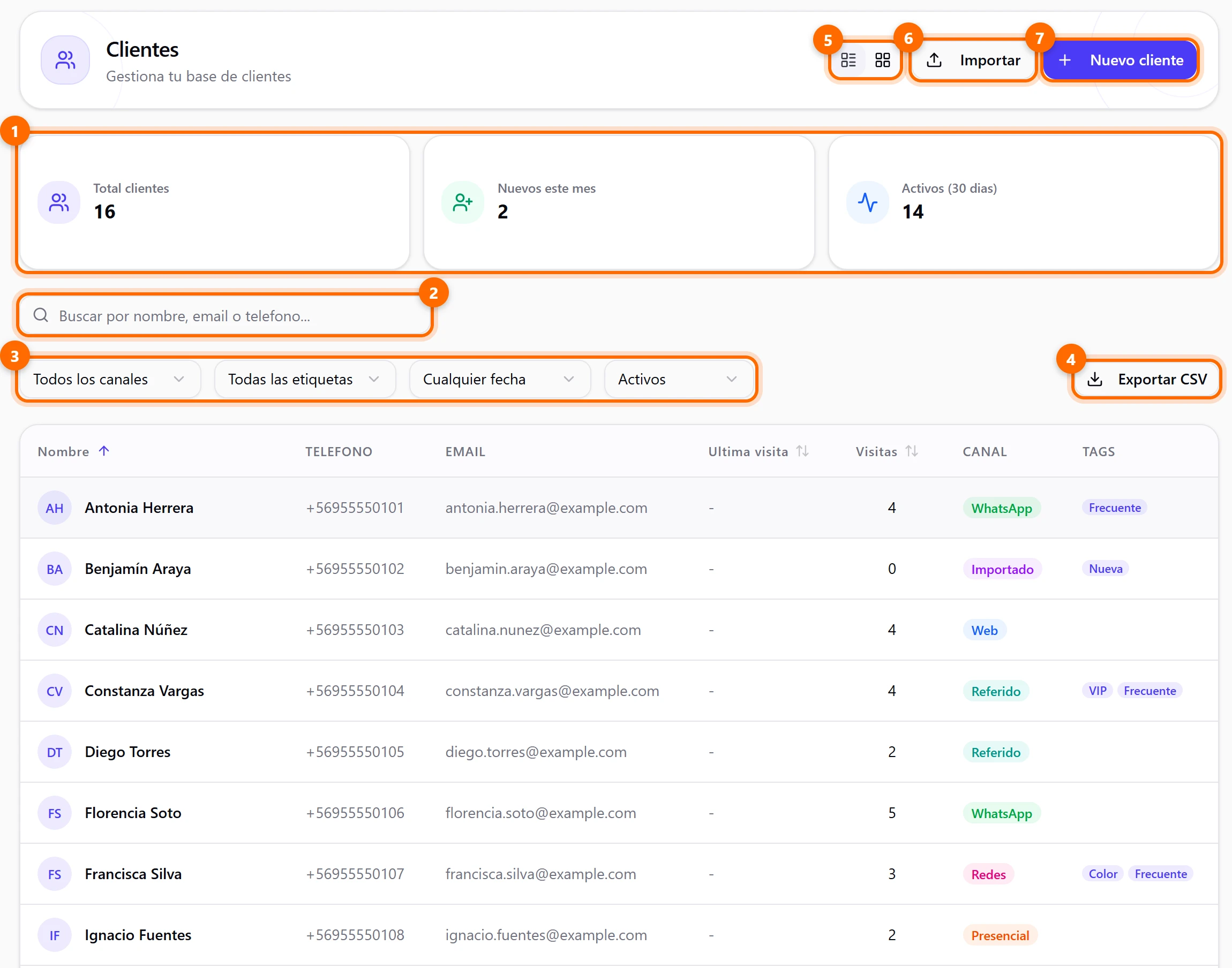The width and height of the screenshot is (1232, 968).
Task: Click the Nueva tag on Benjamín Araya
Action: [1106, 569]
